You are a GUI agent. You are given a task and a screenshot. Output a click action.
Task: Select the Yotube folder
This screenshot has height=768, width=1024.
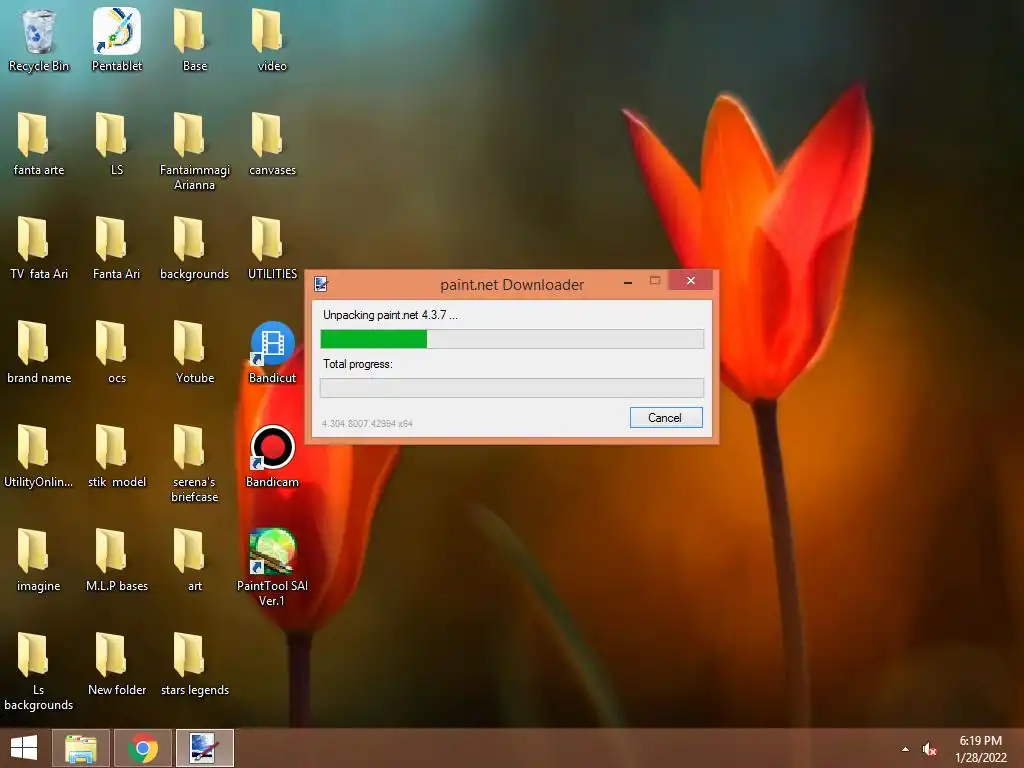pyautogui.click(x=195, y=352)
